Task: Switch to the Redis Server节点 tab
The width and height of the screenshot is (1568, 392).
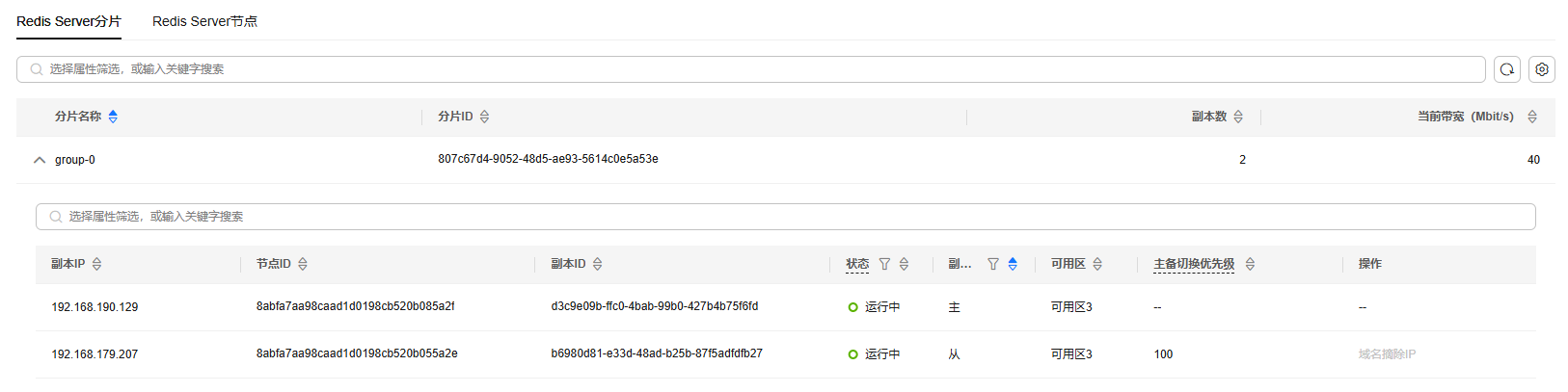Action: pos(204,21)
